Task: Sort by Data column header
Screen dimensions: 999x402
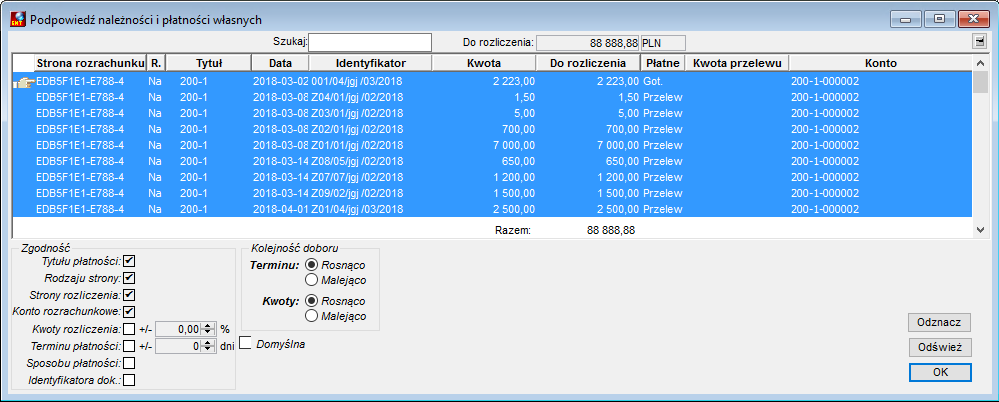Action: click(280, 63)
